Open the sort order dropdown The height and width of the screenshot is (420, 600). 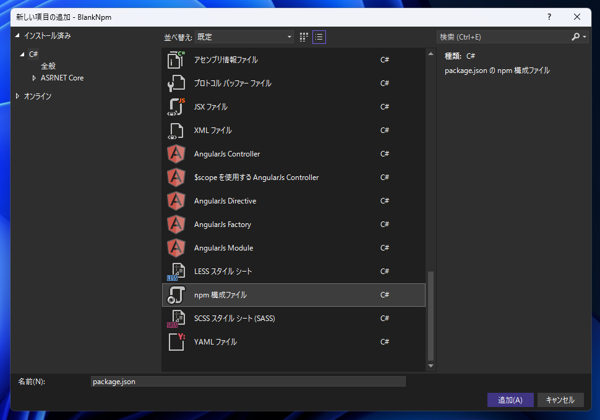tap(244, 37)
